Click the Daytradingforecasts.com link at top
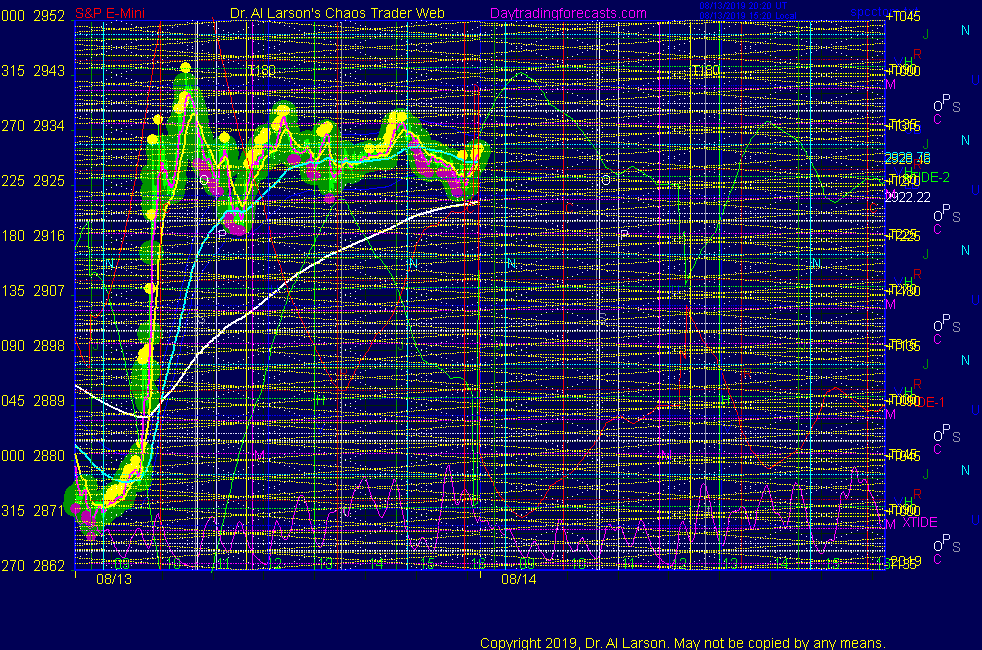Screen dimensions: 982x650 tap(568, 14)
